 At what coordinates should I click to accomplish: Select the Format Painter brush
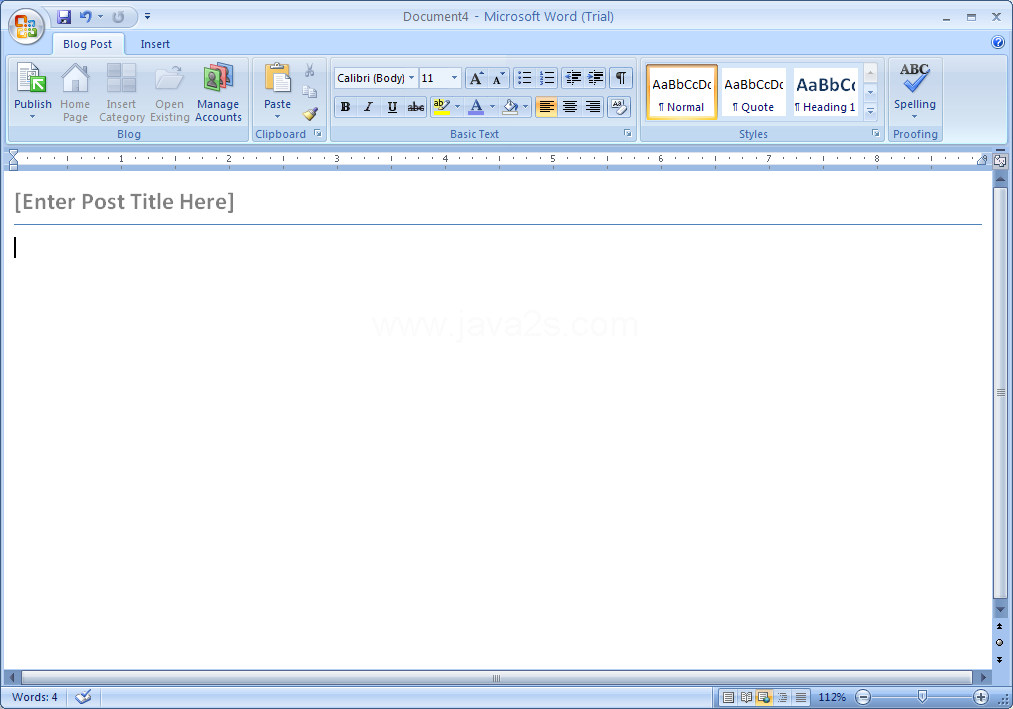(x=310, y=114)
